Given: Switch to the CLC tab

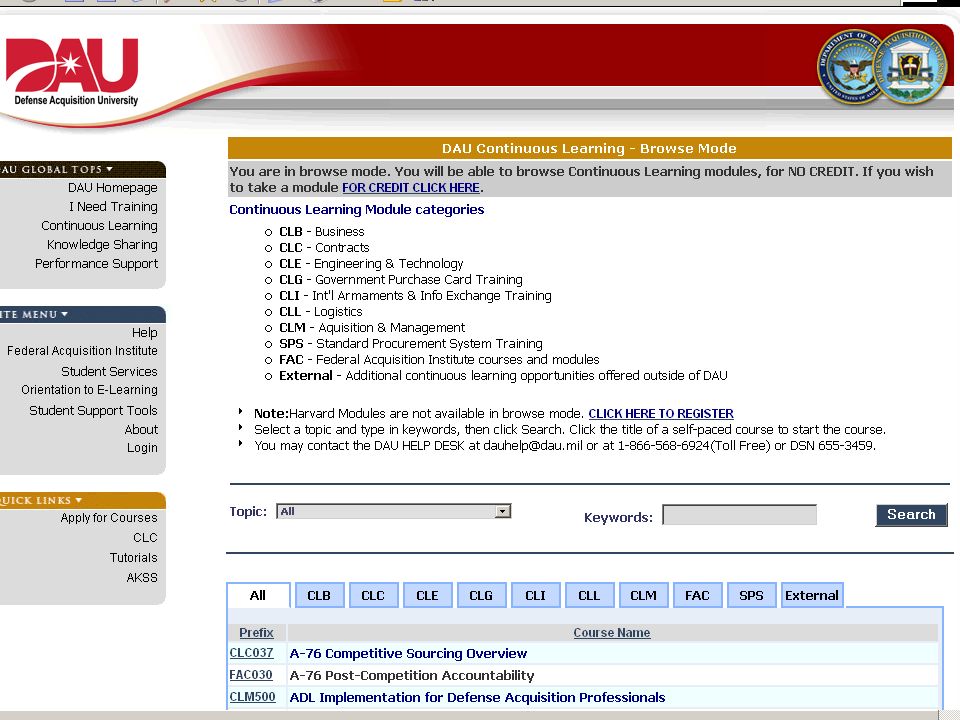Looking at the screenshot, I should click(x=373, y=596).
